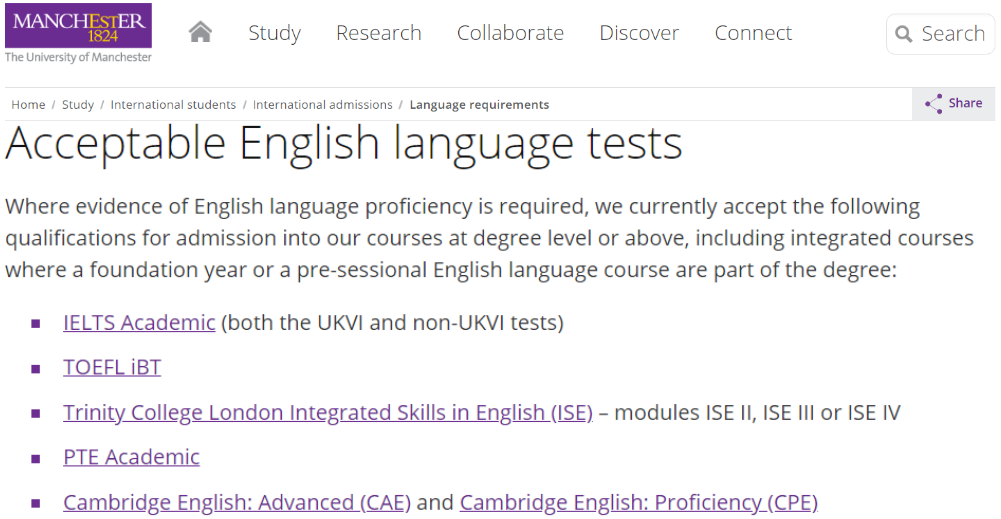Screen dimensions: 1001x519
Task: Open the Research menu
Action: [x=378, y=33]
